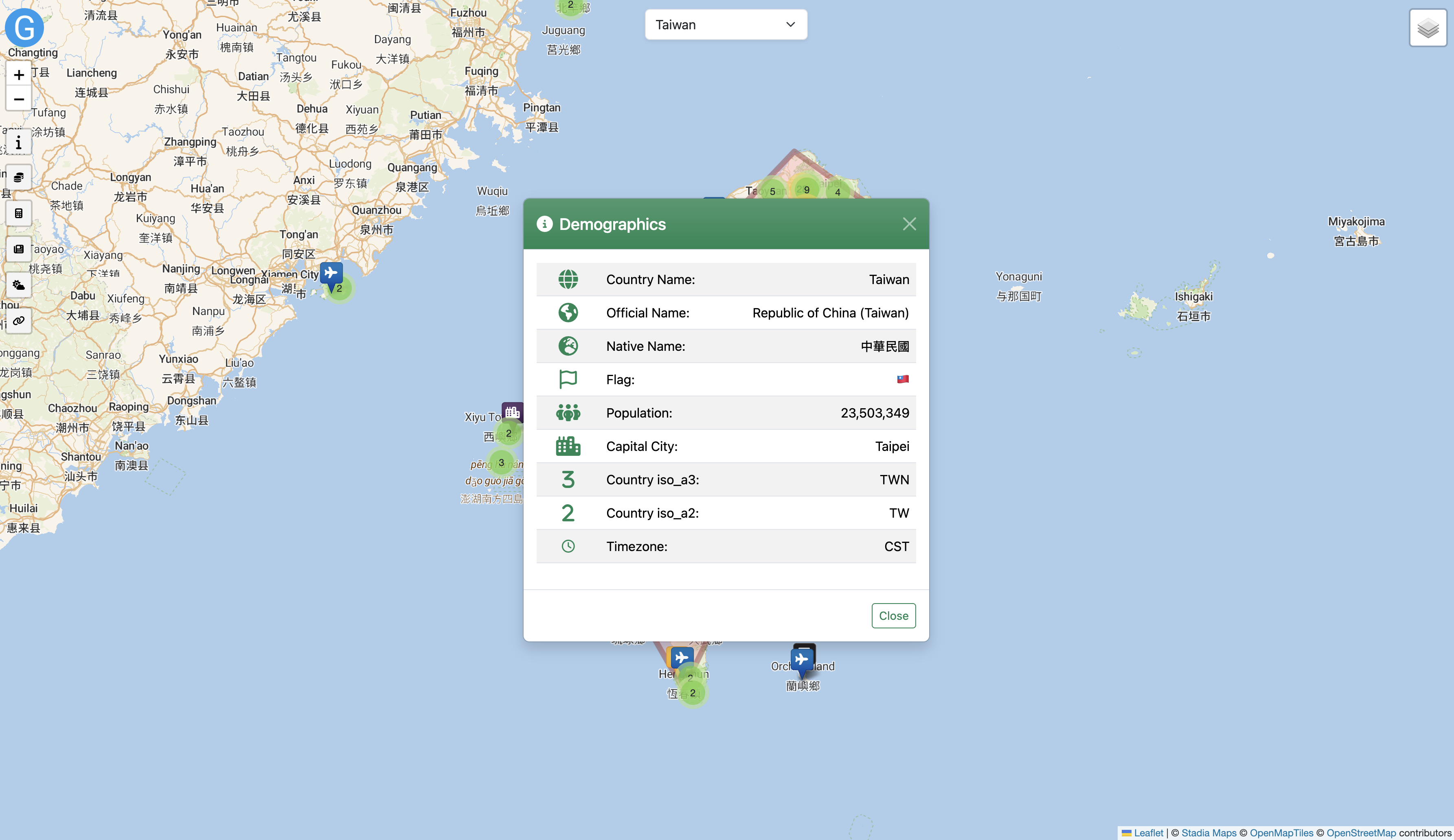Open the links chain button
Screen dimensions: 1454x840
(x=18, y=321)
